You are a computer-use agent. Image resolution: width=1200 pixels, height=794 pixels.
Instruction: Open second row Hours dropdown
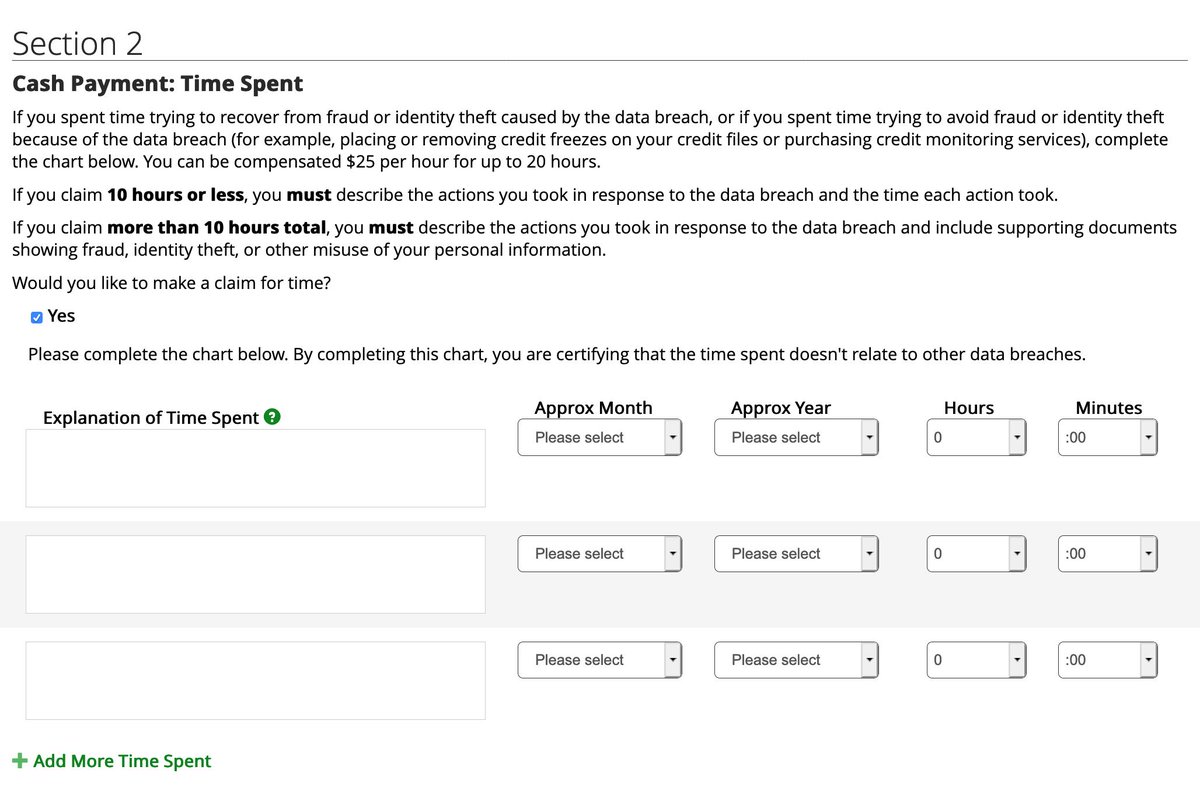point(977,554)
